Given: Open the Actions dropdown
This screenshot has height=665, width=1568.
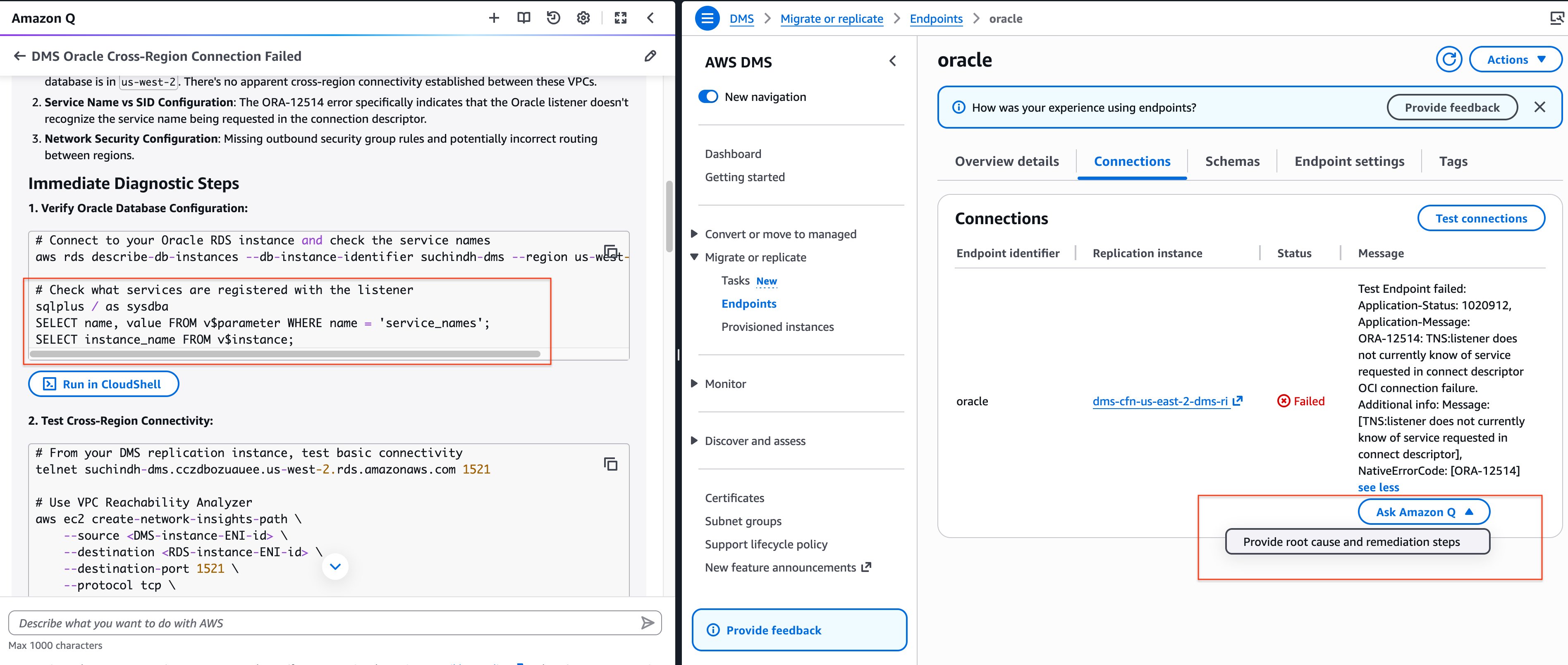Looking at the screenshot, I should click(x=1515, y=59).
